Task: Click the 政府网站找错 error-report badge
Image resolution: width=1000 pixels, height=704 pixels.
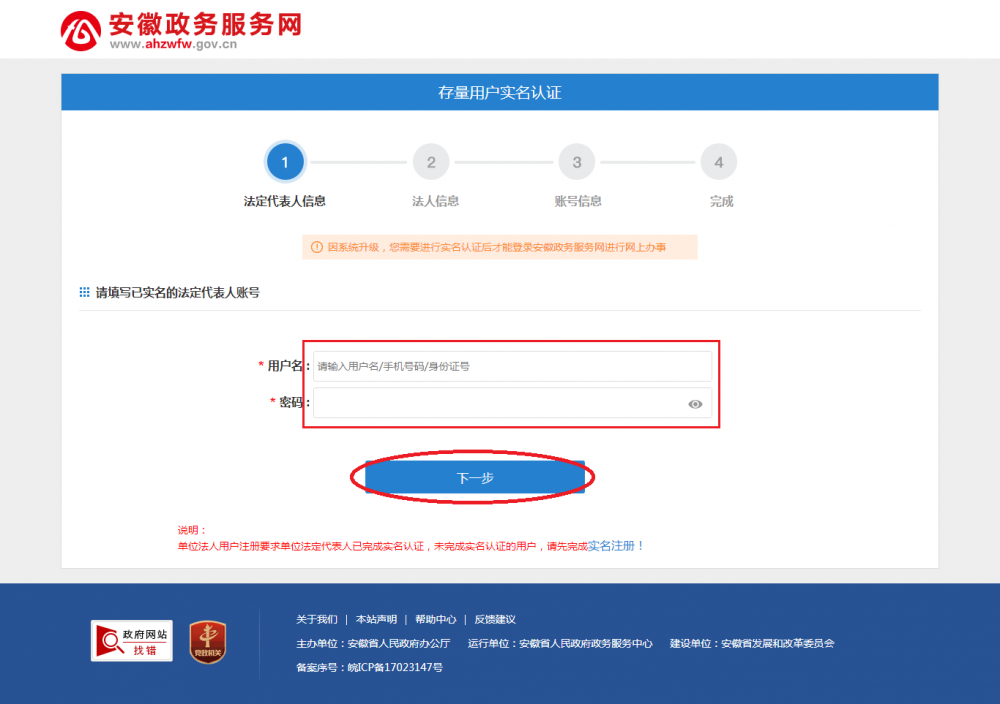Action: coord(131,642)
